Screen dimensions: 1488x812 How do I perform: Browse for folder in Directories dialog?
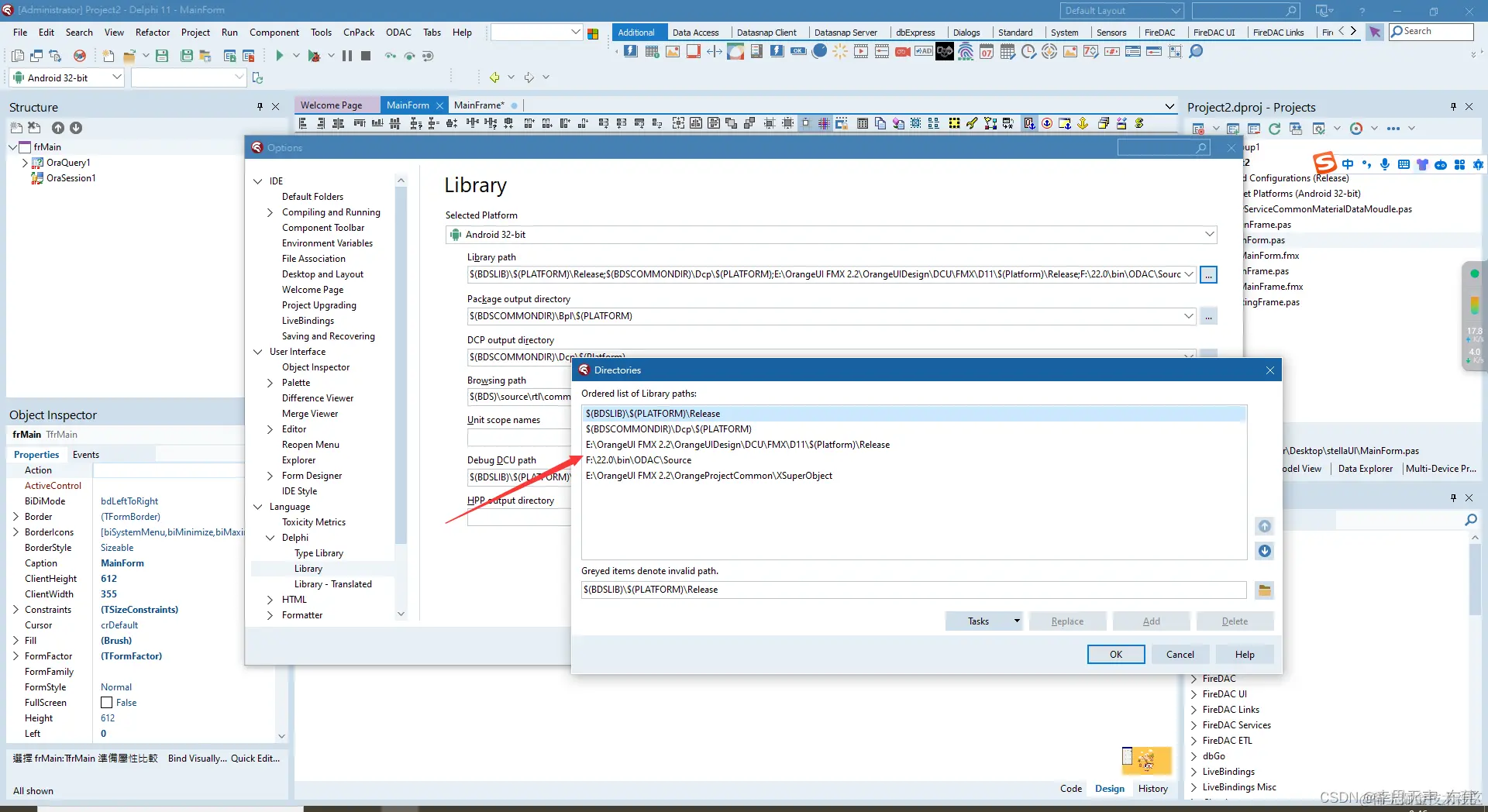1265,590
